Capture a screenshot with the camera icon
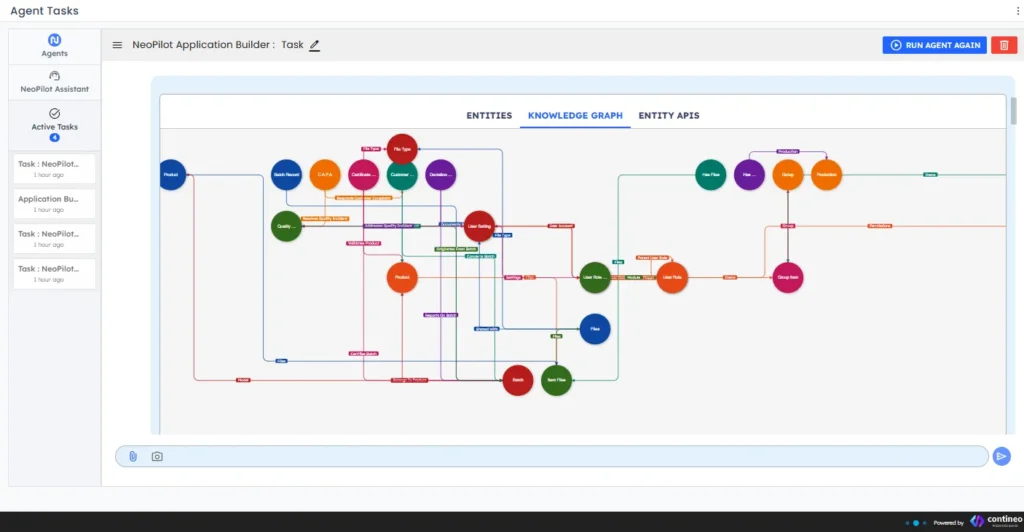1024x532 pixels. (x=157, y=456)
